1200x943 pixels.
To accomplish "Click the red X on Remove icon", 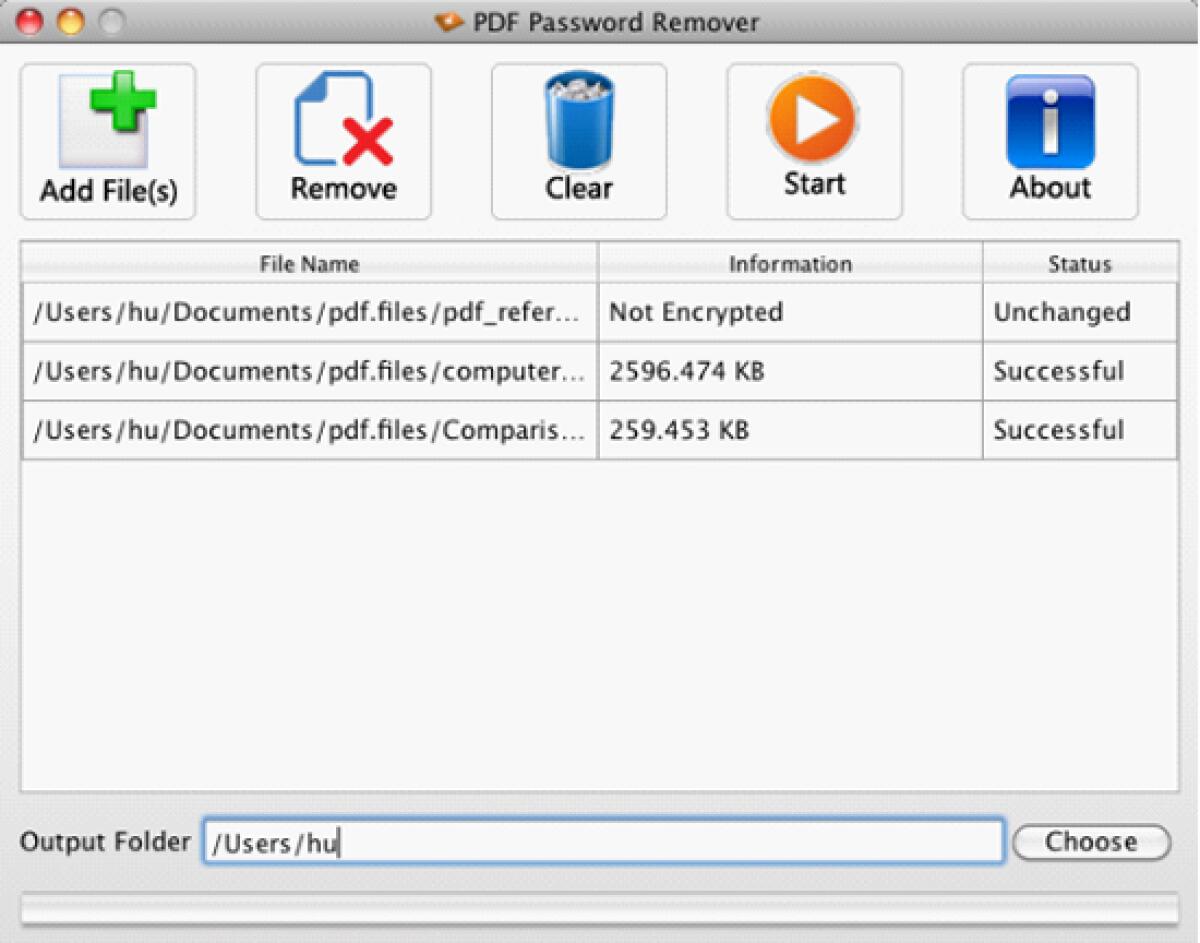I will 366,140.
